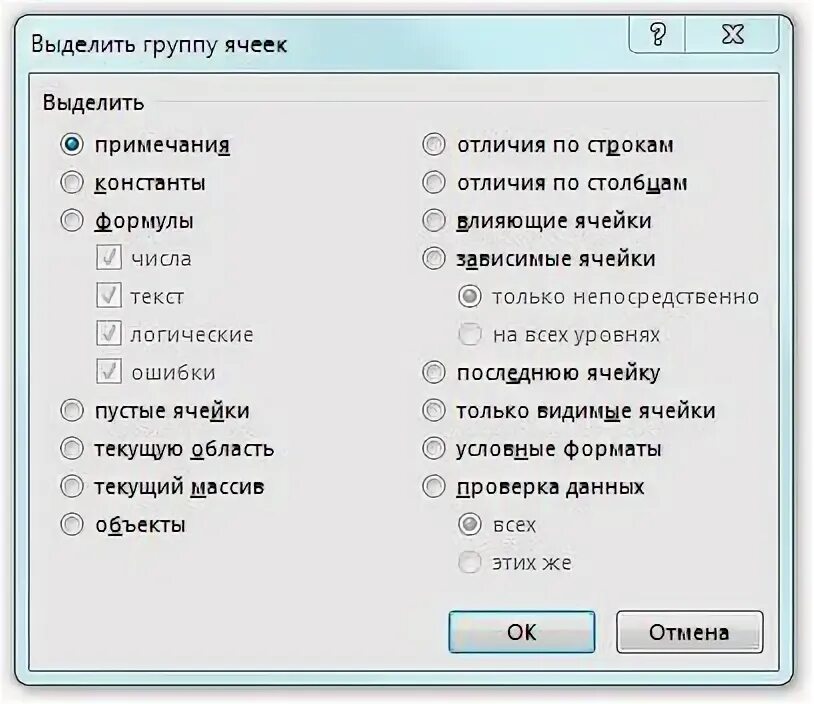This screenshot has width=814, height=704.
Task: Select the примечания radio button
Action: (x=72, y=144)
